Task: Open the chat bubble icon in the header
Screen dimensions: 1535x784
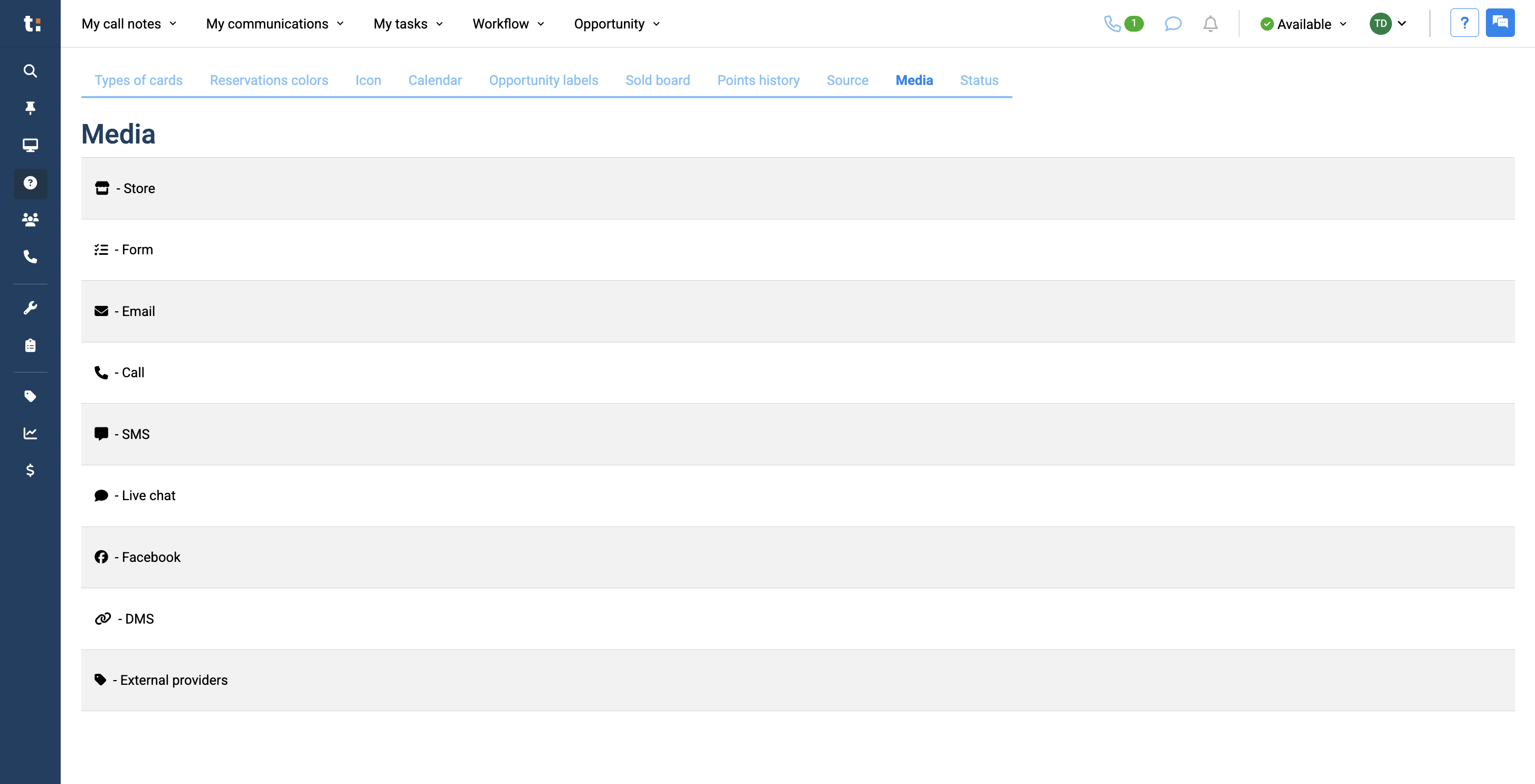Action: [x=1173, y=24]
